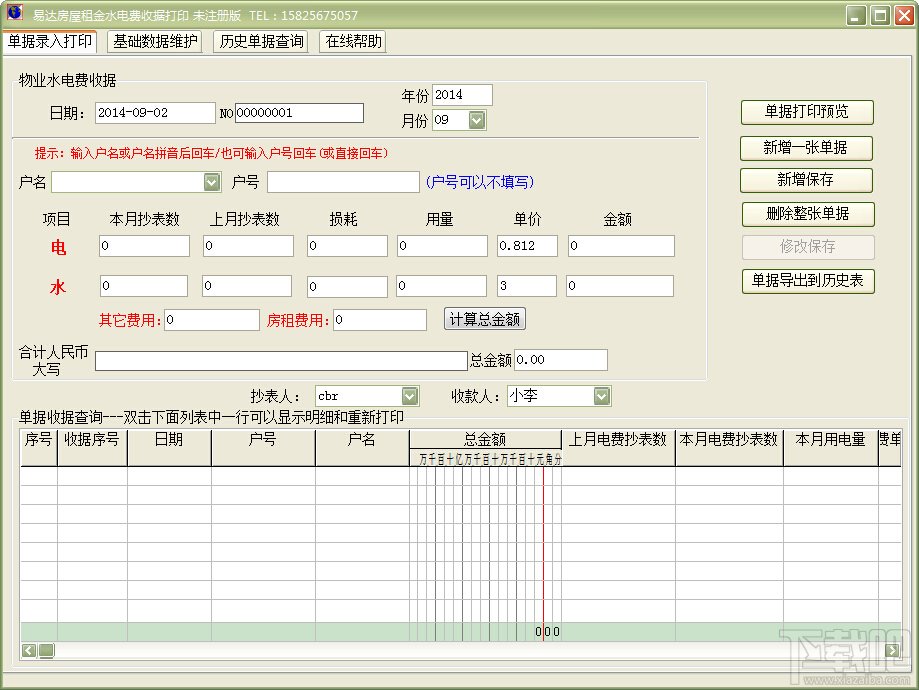Viewport: 919px width, 690px height.
Task: Click the 日期 column header in table
Action: [x=169, y=448]
